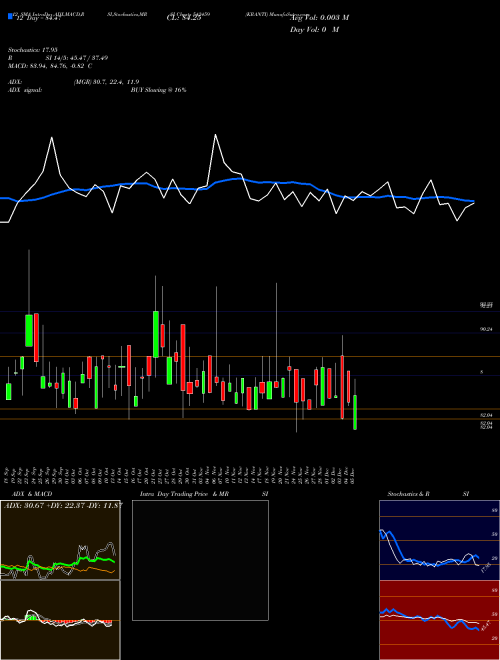Select the 'CL: 84.25' closing price text
Screen dimensions: 500x660
click(x=184, y=18)
